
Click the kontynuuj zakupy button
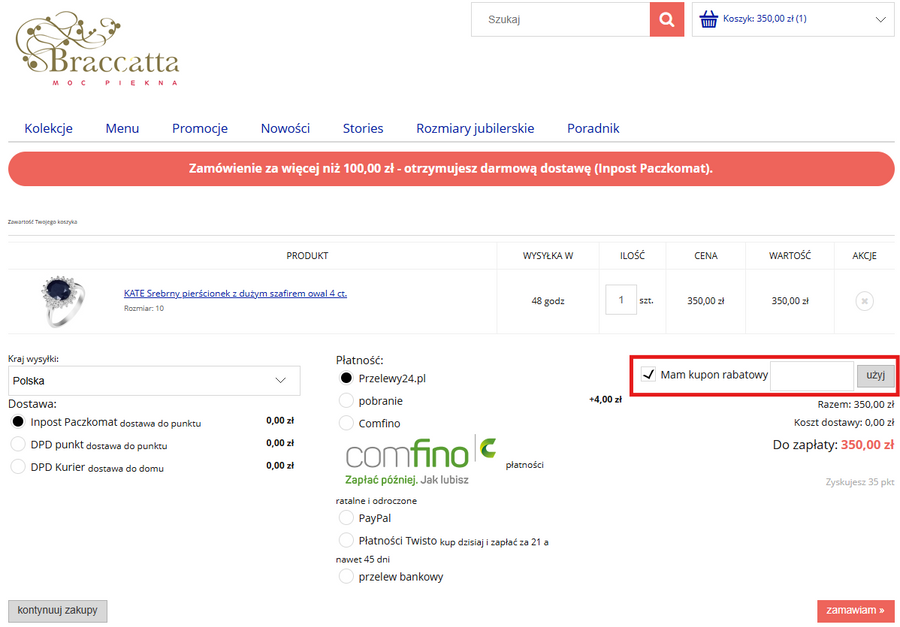57,610
